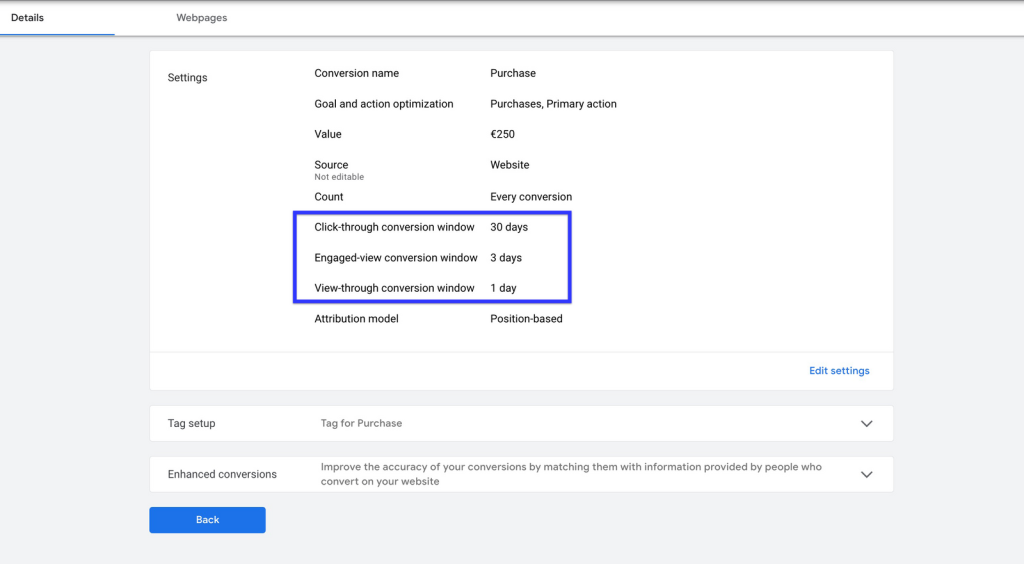Select the €250 value
The height and width of the screenshot is (564, 1024).
tap(502, 134)
